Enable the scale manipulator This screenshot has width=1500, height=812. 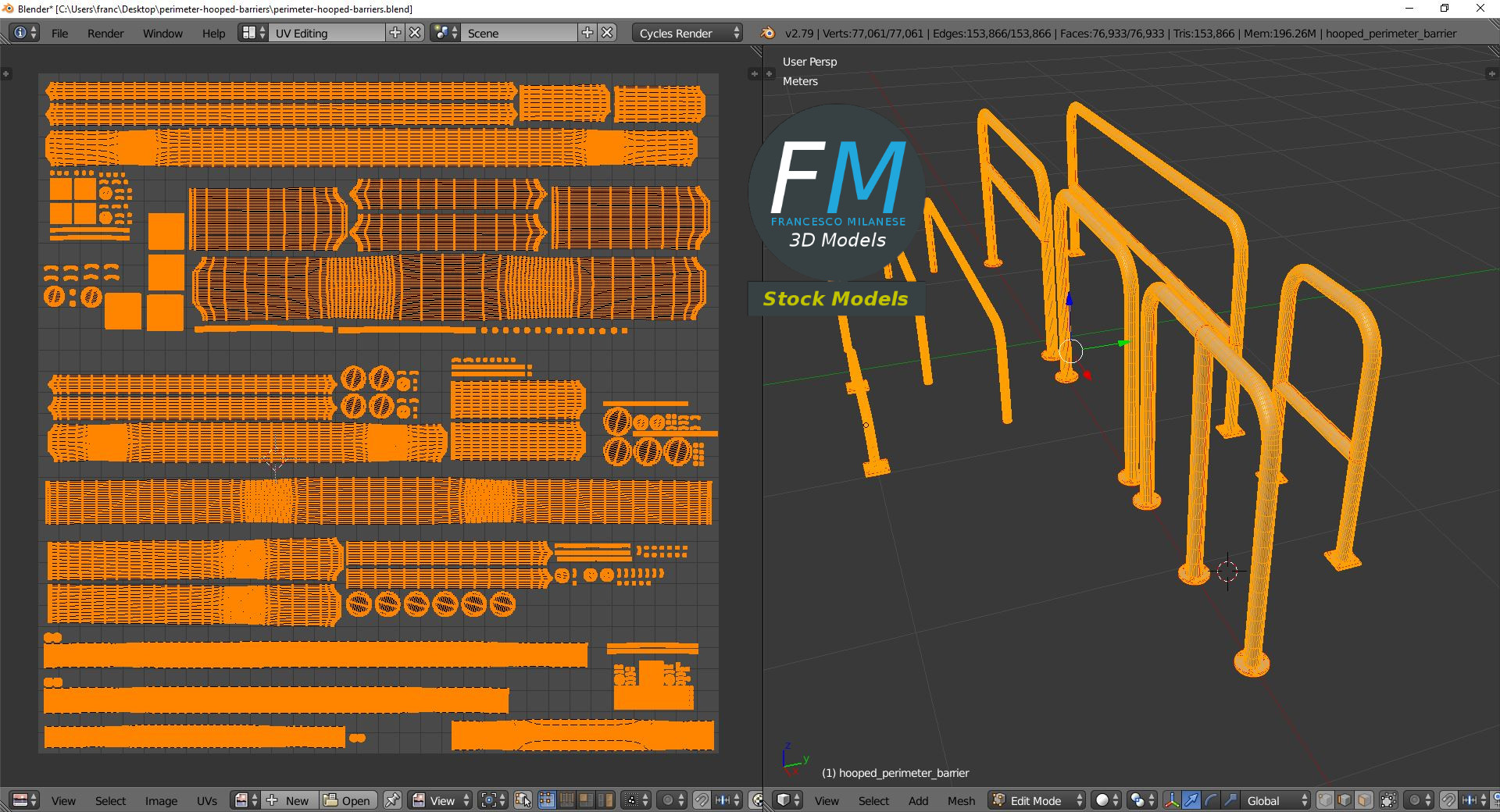click(1230, 800)
